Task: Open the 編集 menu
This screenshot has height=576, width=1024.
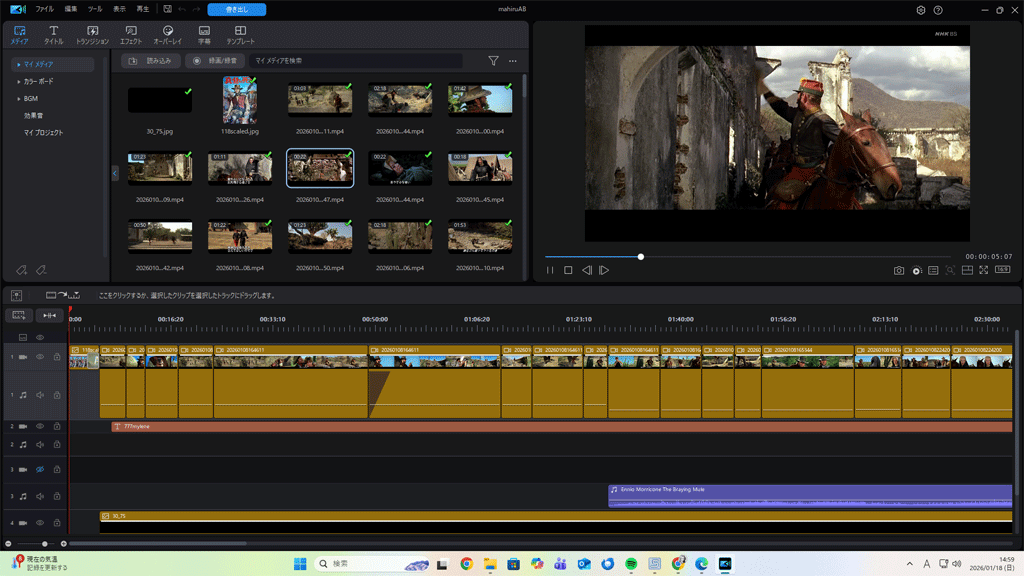Action: (x=70, y=9)
